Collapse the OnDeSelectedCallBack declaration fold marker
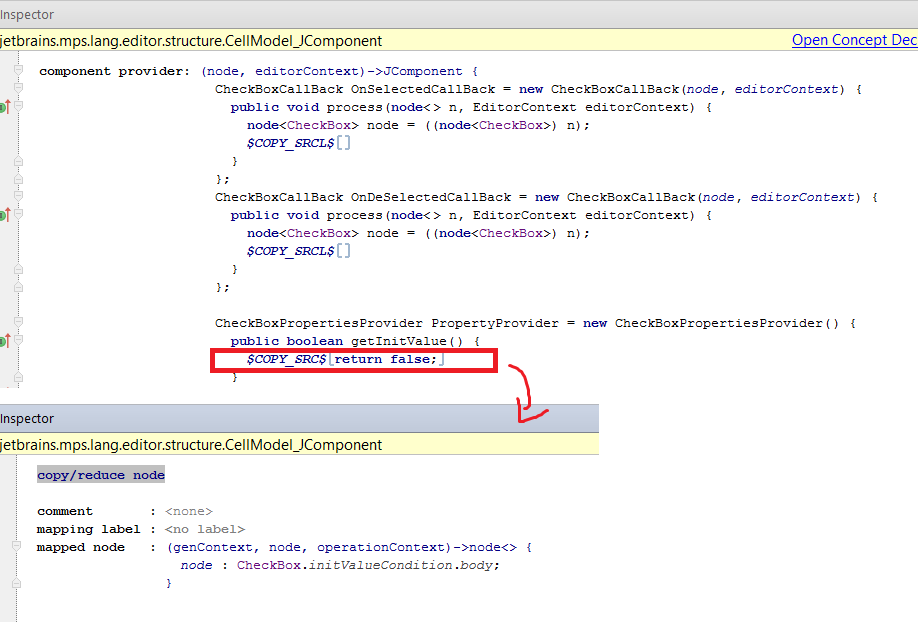The width and height of the screenshot is (918, 622). pos(18,197)
